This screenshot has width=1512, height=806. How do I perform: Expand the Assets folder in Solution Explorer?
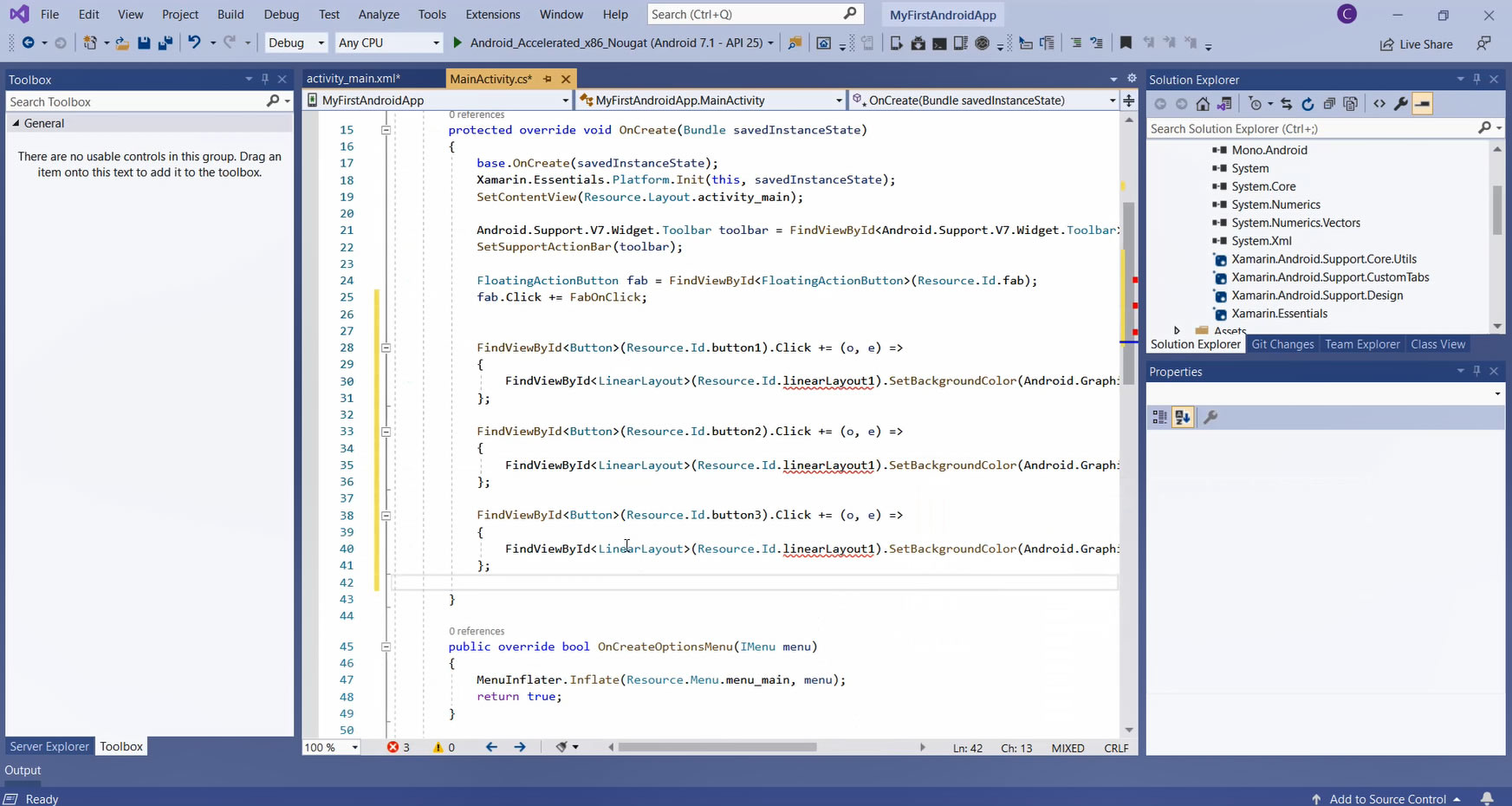pyautogui.click(x=1177, y=330)
